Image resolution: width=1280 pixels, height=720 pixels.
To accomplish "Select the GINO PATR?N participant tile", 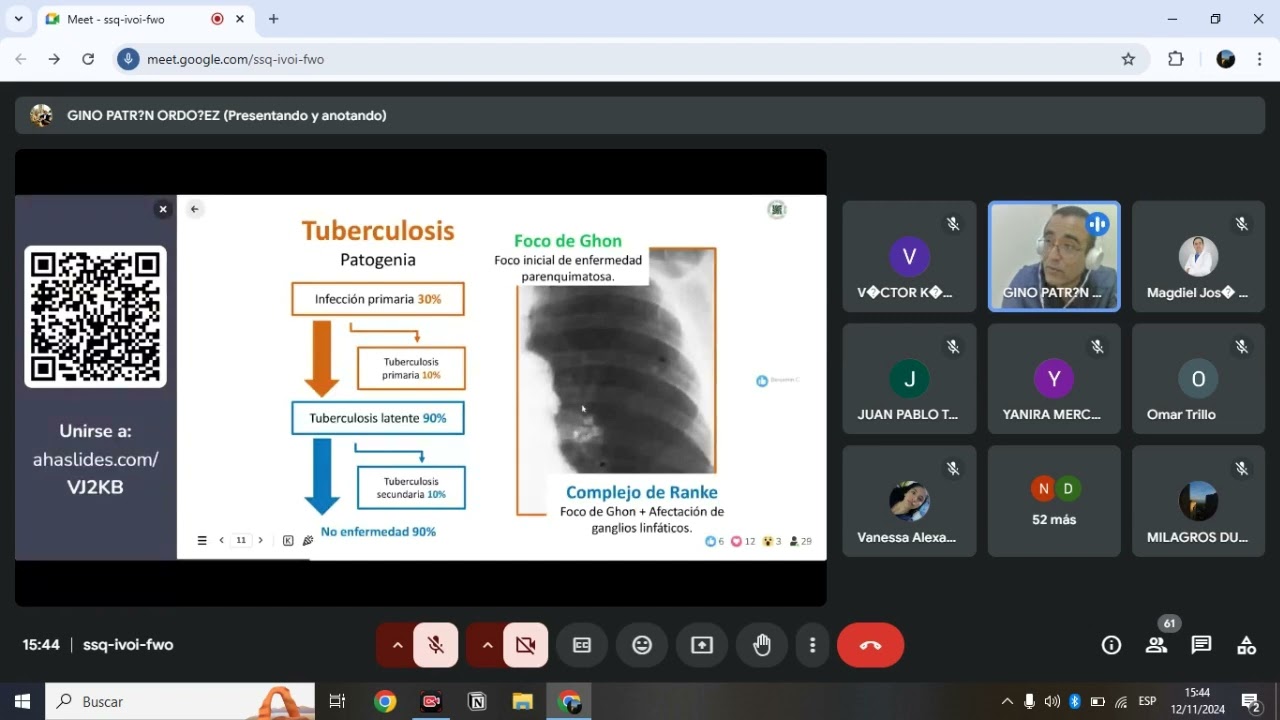I will (1054, 257).
